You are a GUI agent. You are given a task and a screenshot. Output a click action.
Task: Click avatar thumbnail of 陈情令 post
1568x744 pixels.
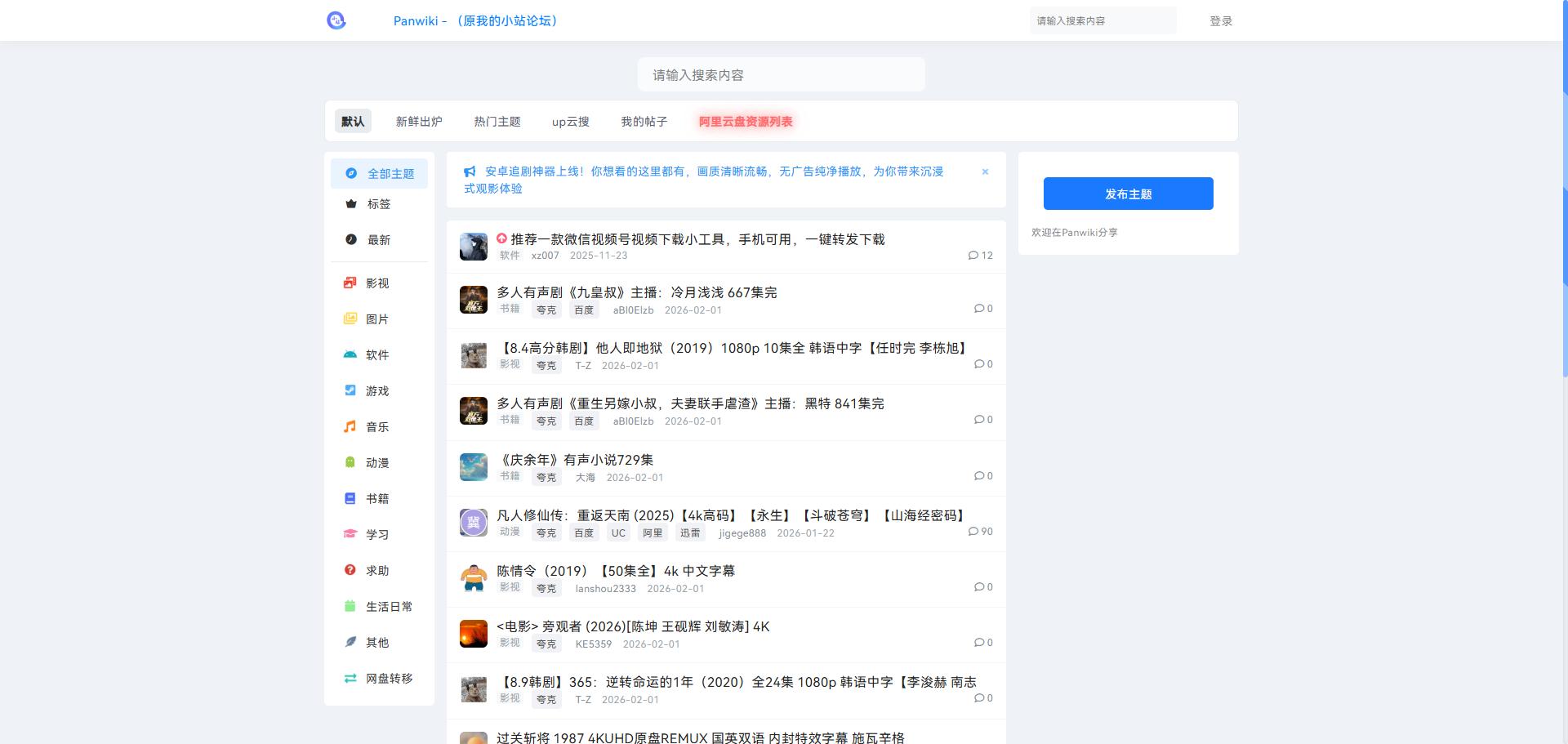(474, 578)
